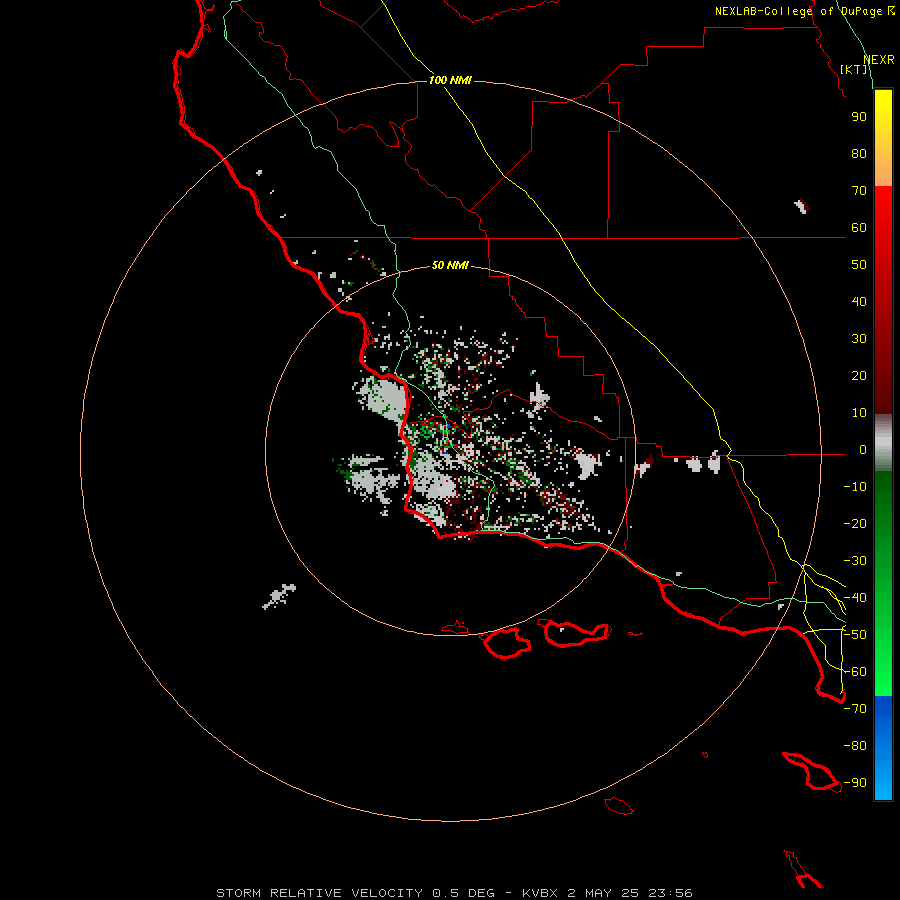This screenshot has height=900, width=900.
Task: Pick the gray zero-velocity segment of the color bar
Action: 883,443
